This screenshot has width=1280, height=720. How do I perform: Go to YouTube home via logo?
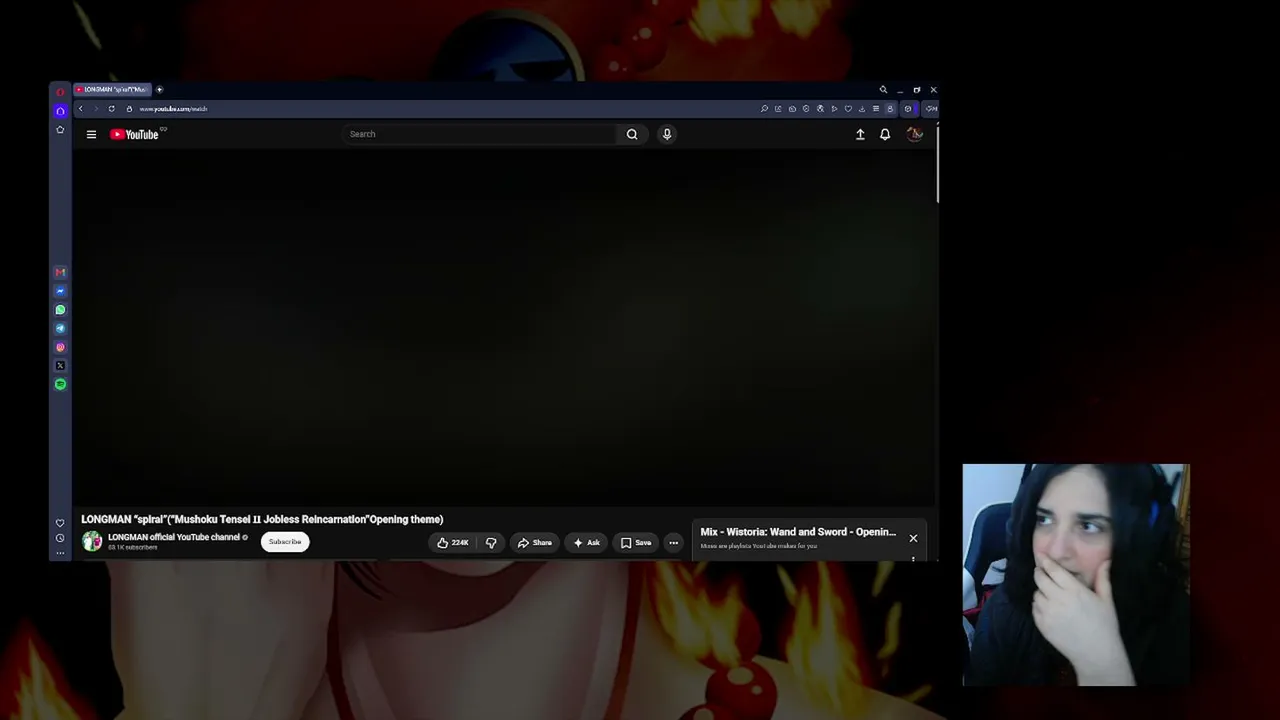tap(135, 134)
